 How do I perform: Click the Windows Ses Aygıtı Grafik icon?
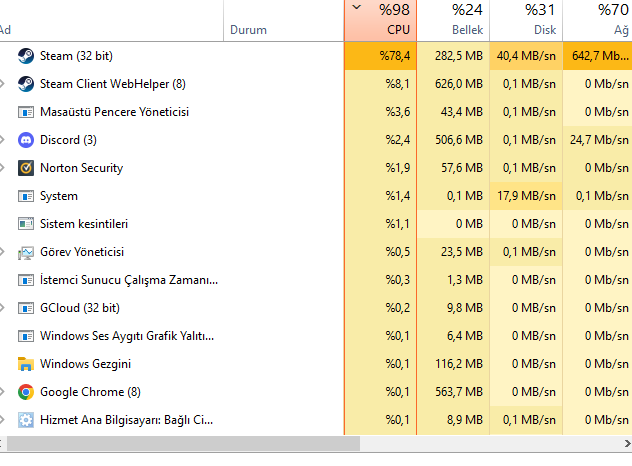coord(26,336)
